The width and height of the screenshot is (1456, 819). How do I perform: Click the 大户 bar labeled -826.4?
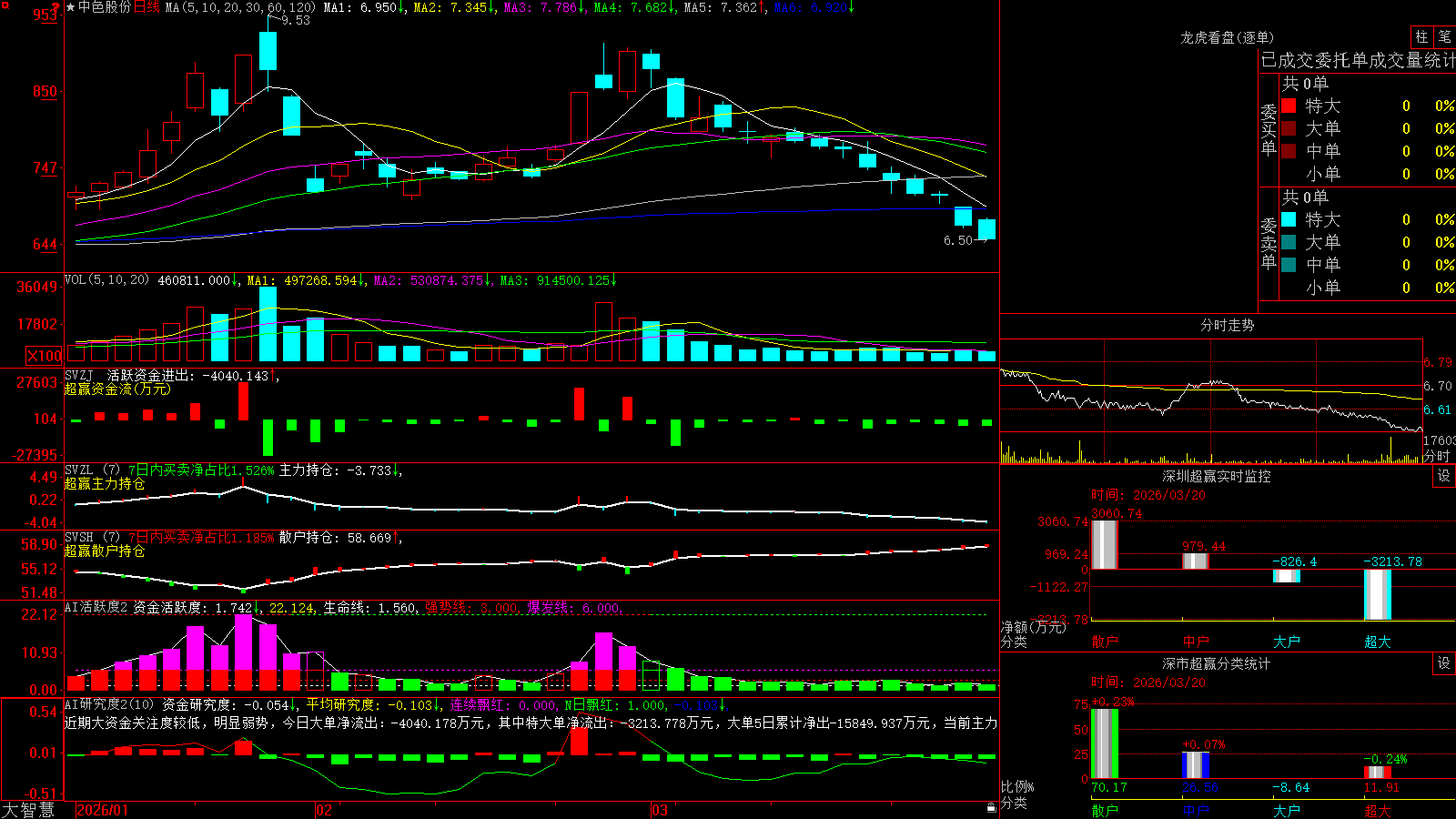click(1287, 576)
